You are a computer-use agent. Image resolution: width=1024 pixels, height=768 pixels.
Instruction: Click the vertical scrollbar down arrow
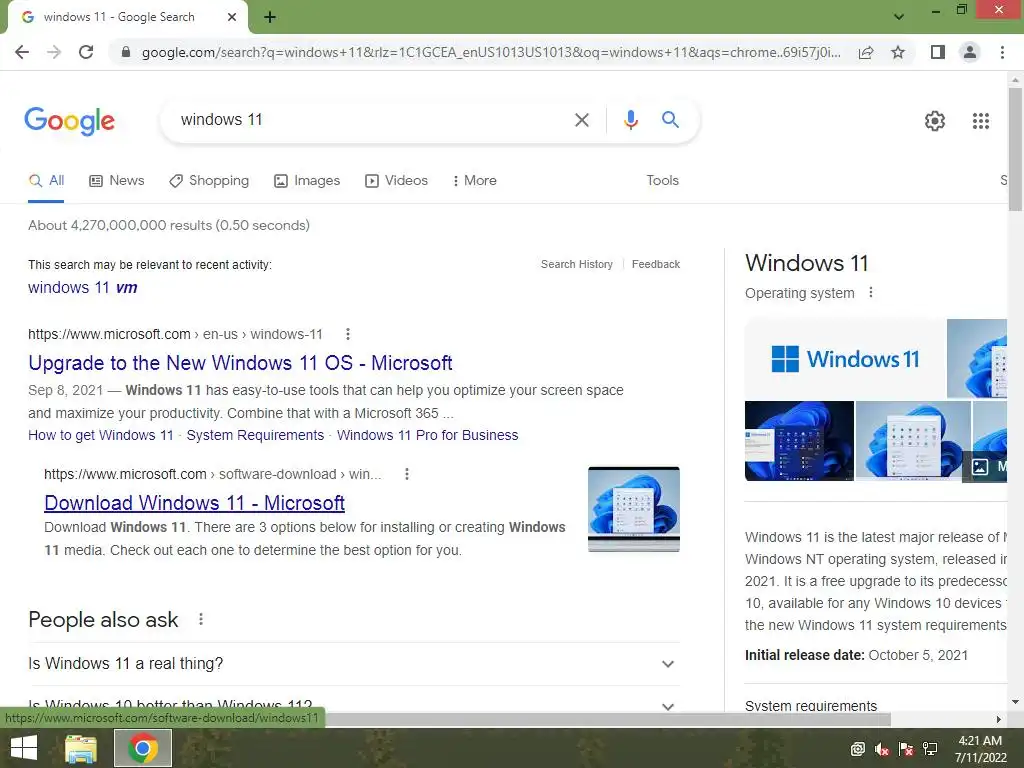coord(1015,703)
